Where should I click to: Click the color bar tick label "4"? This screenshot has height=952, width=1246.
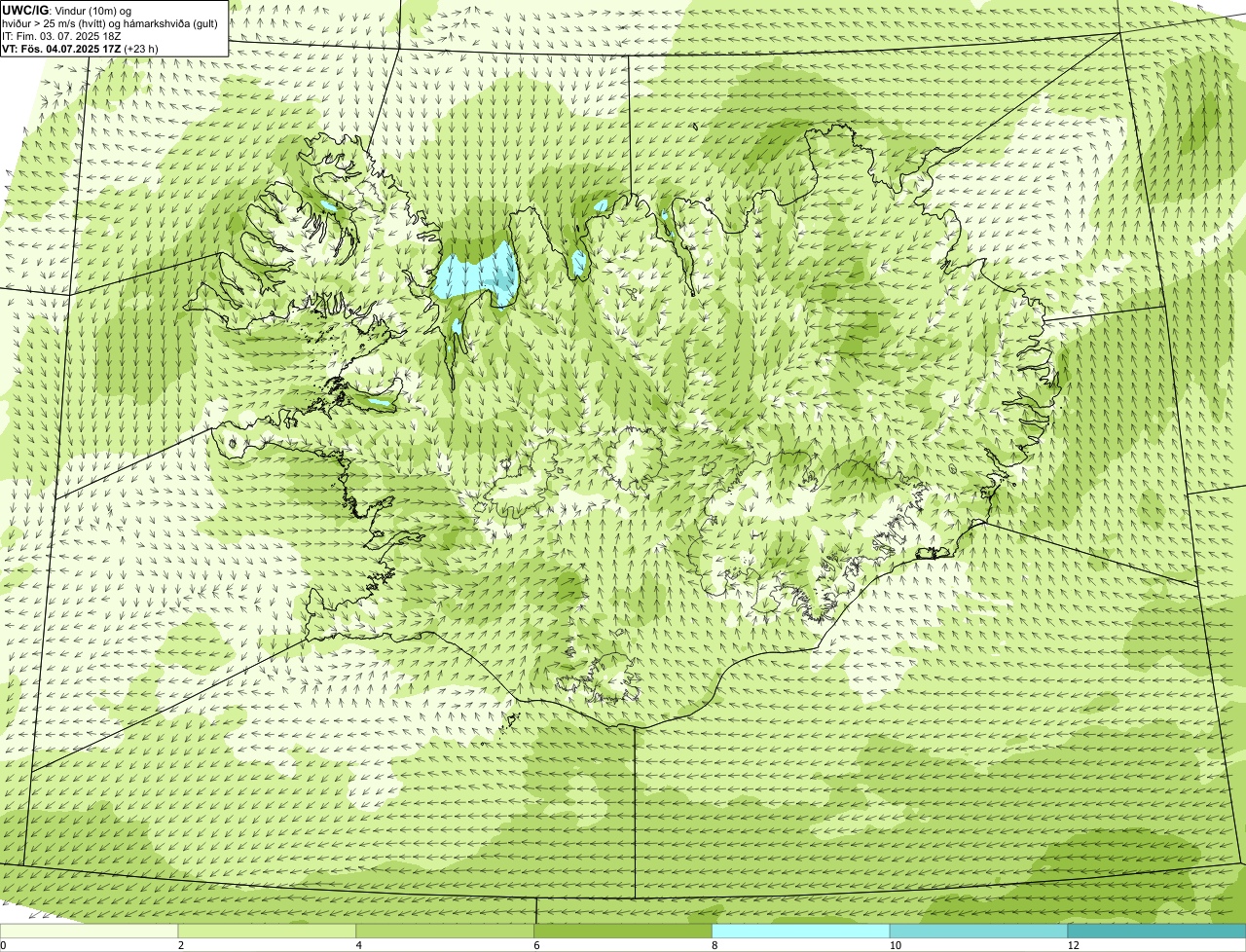click(359, 945)
